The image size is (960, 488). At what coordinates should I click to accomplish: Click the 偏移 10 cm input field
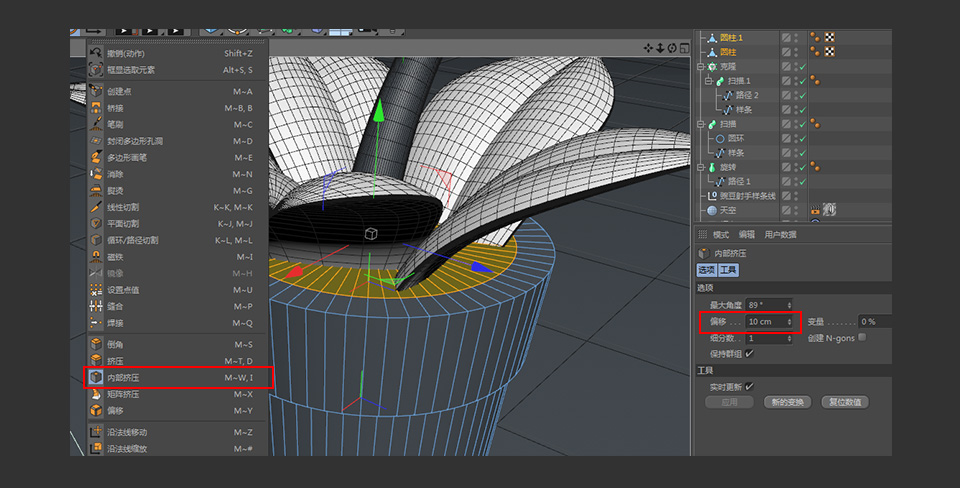[770, 321]
